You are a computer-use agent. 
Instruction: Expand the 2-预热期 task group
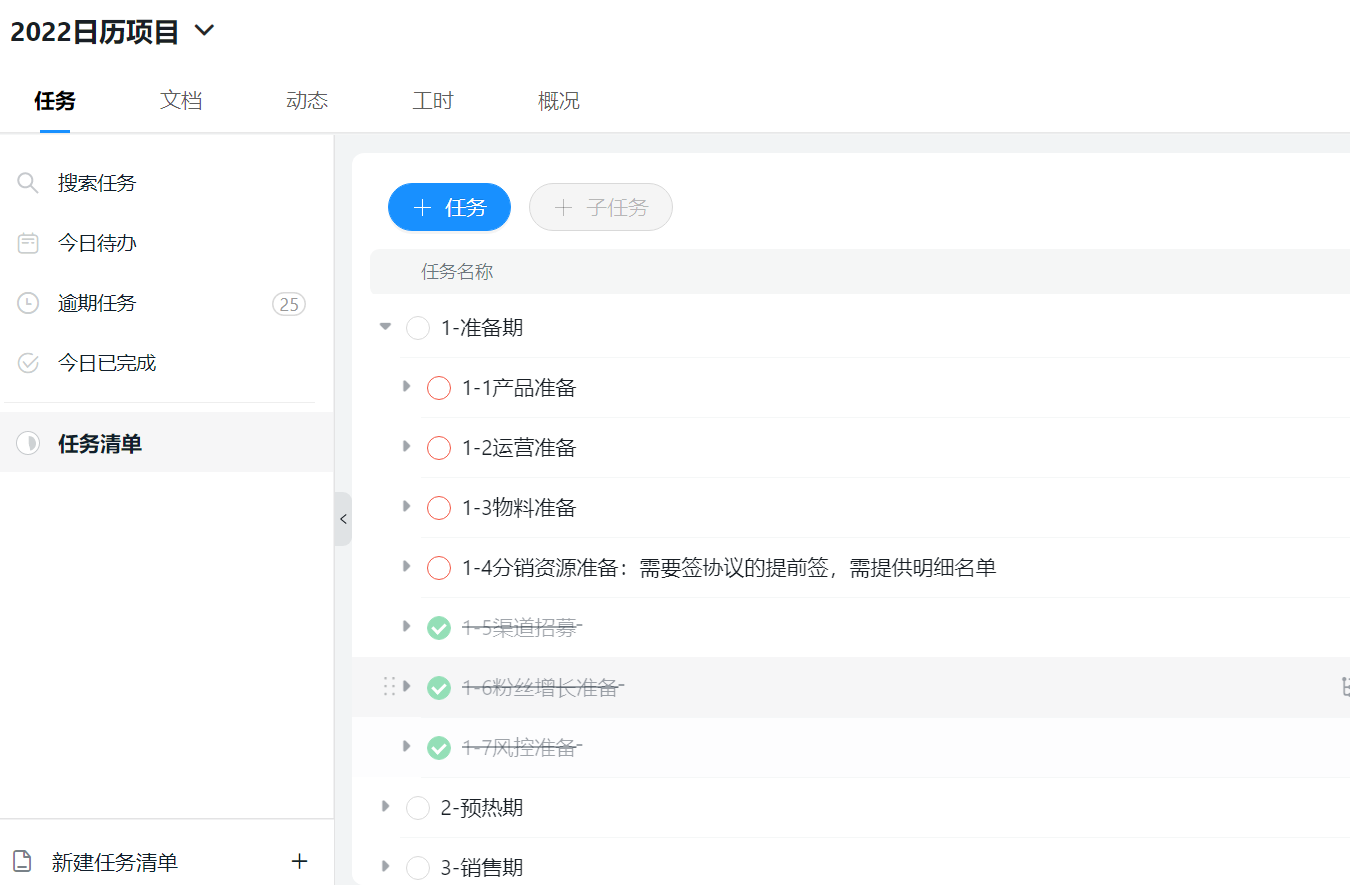click(x=385, y=806)
